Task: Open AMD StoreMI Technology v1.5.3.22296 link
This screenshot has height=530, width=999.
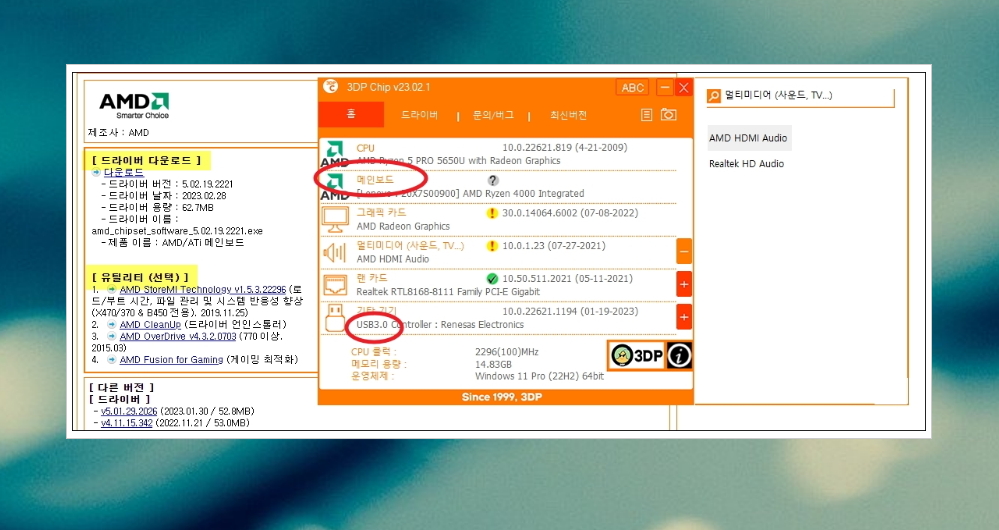Action: coord(203,289)
